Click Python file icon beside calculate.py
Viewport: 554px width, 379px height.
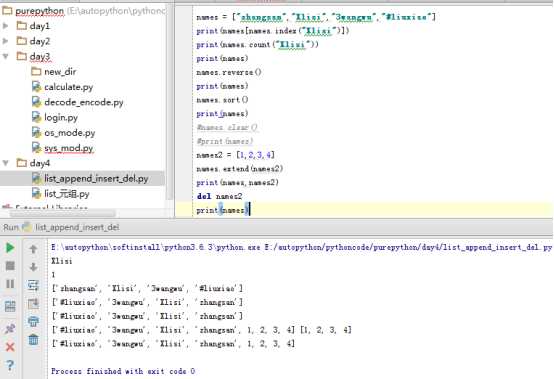[36, 87]
